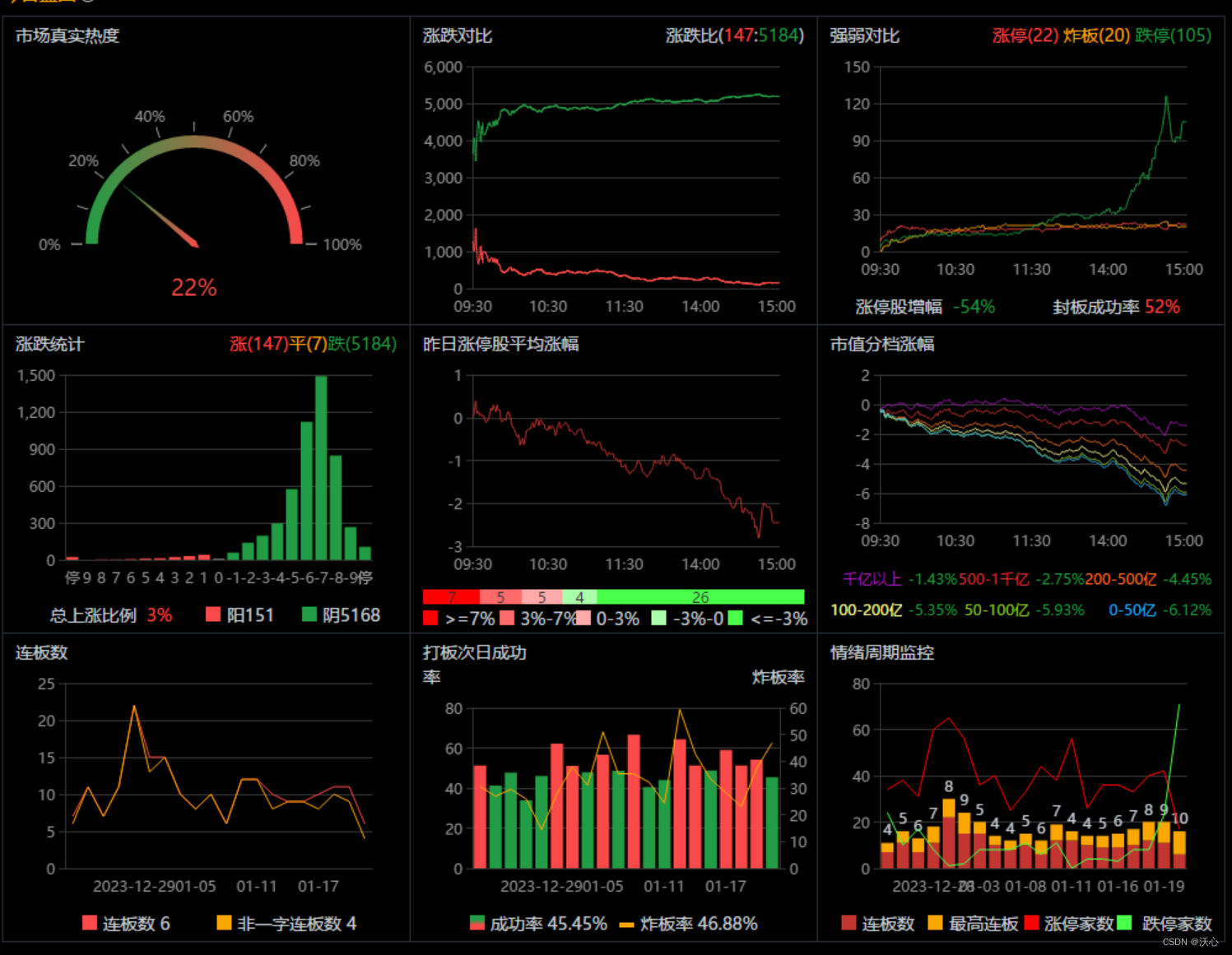The width and height of the screenshot is (1232, 955).
Task: Click the 200-500亿 -4.45% legend
Action: (1148, 579)
